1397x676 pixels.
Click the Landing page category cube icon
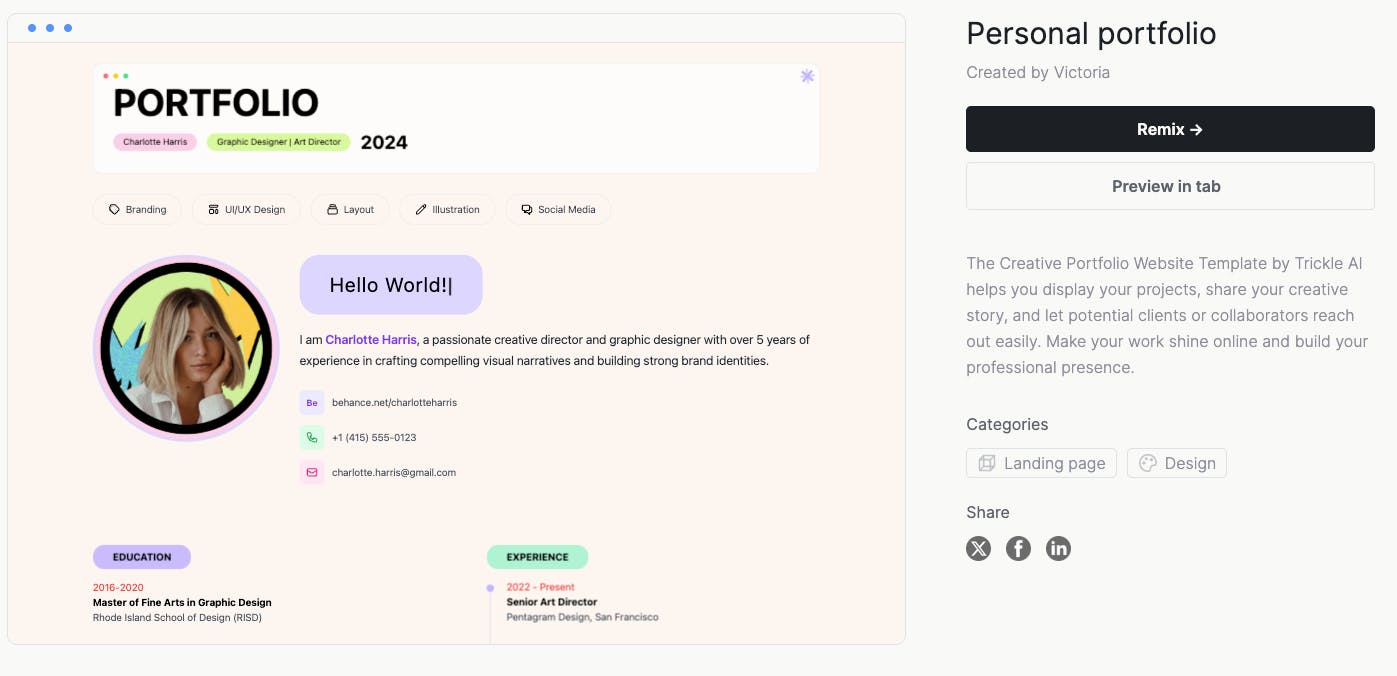(x=987, y=463)
